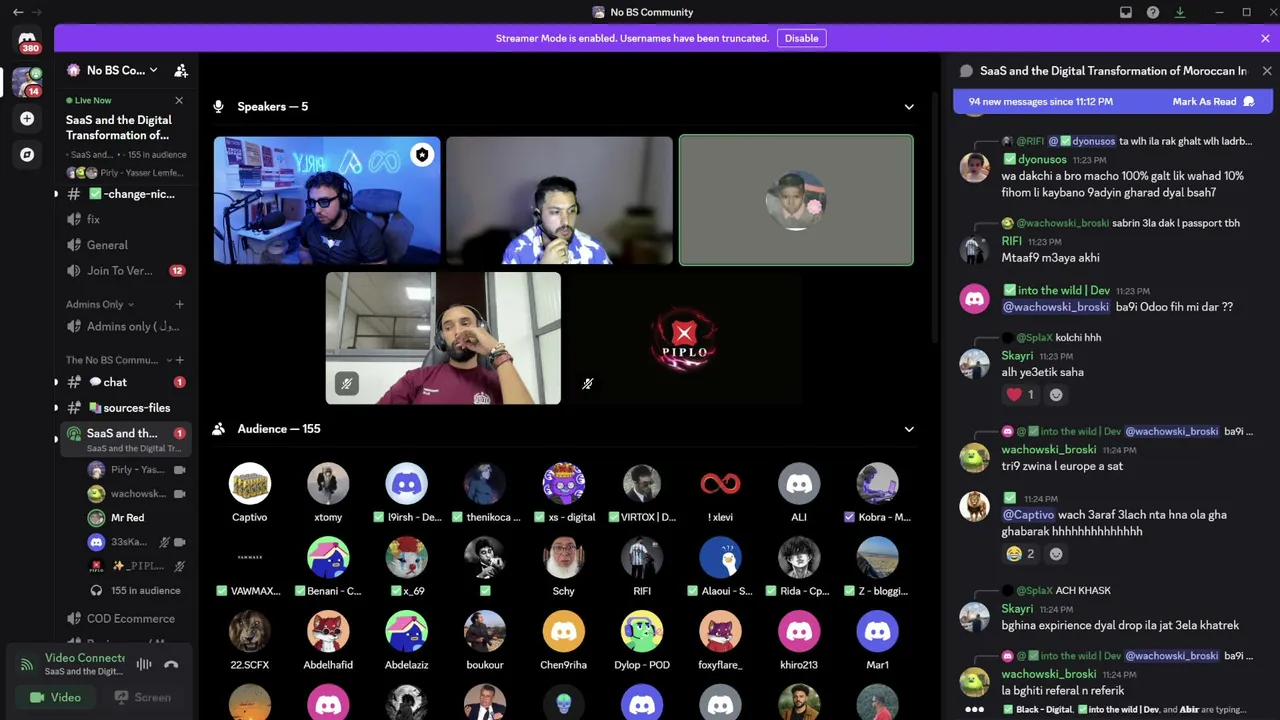Screen dimensions: 1280x720
Task: Select the highlighted speaker tile with child avatar
Action: (796, 200)
